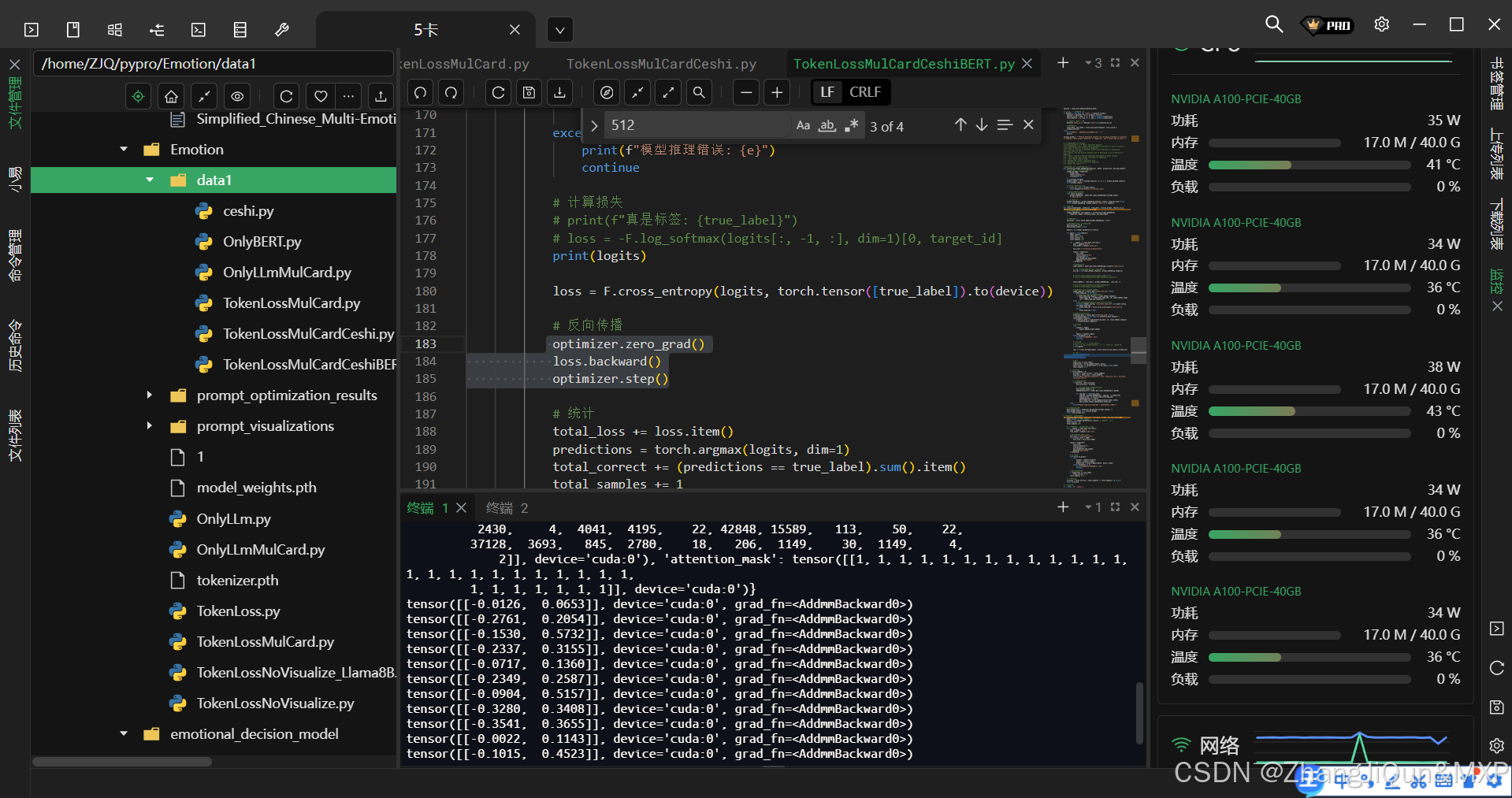Enable regex search (.*) in find bar

point(851,124)
